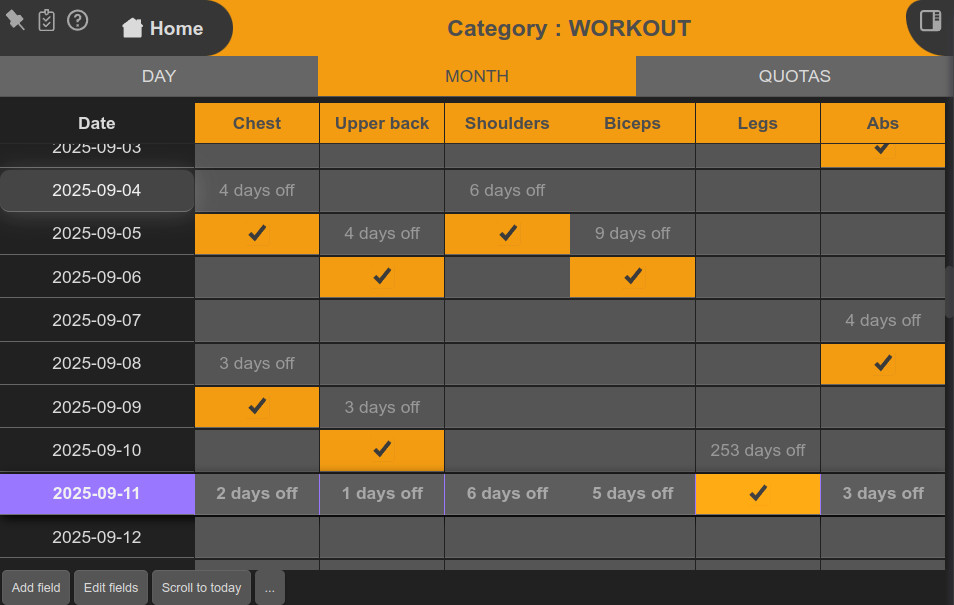Viewport: 954px width, 605px height.
Task: Switch to the DAY tab
Action: tap(159, 76)
